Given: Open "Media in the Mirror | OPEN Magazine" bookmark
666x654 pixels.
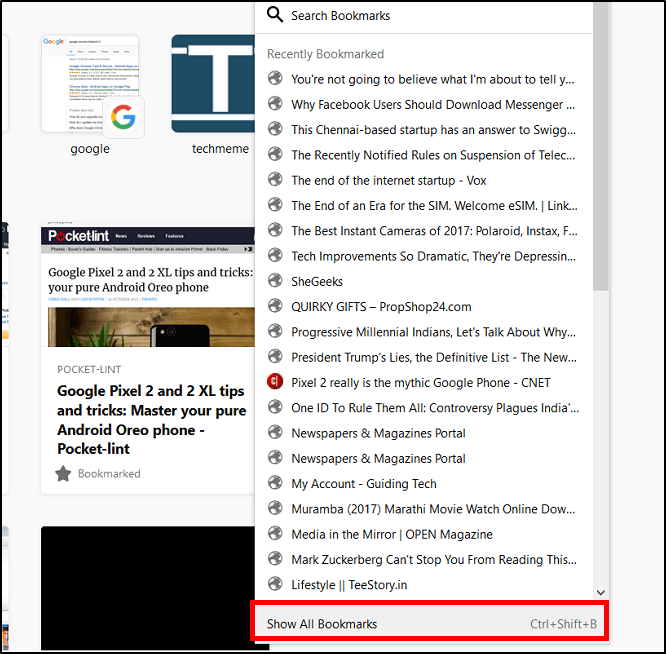Looking at the screenshot, I should click(423, 534).
